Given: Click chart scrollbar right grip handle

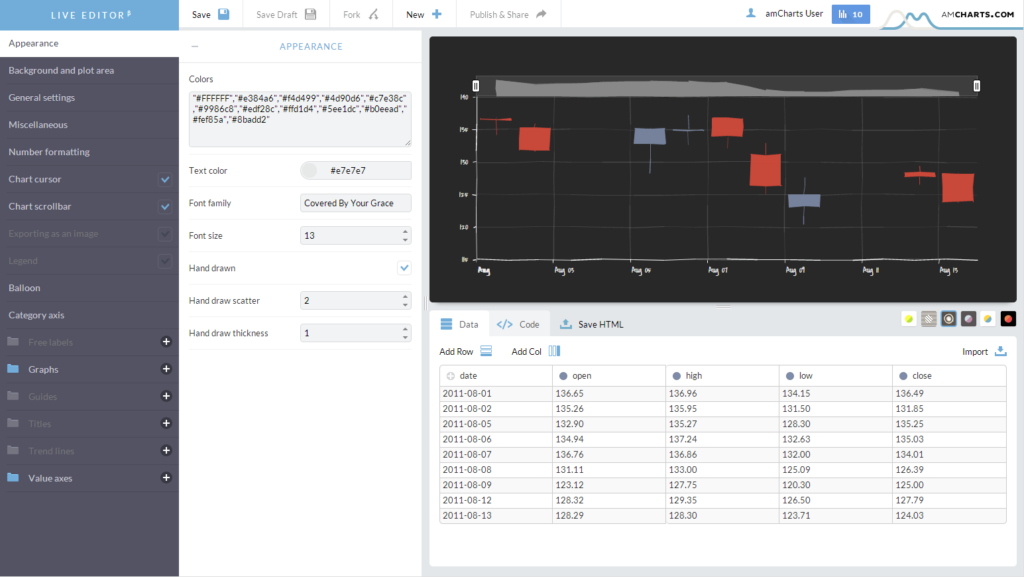Looking at the screenshot, I should [976, 86].
